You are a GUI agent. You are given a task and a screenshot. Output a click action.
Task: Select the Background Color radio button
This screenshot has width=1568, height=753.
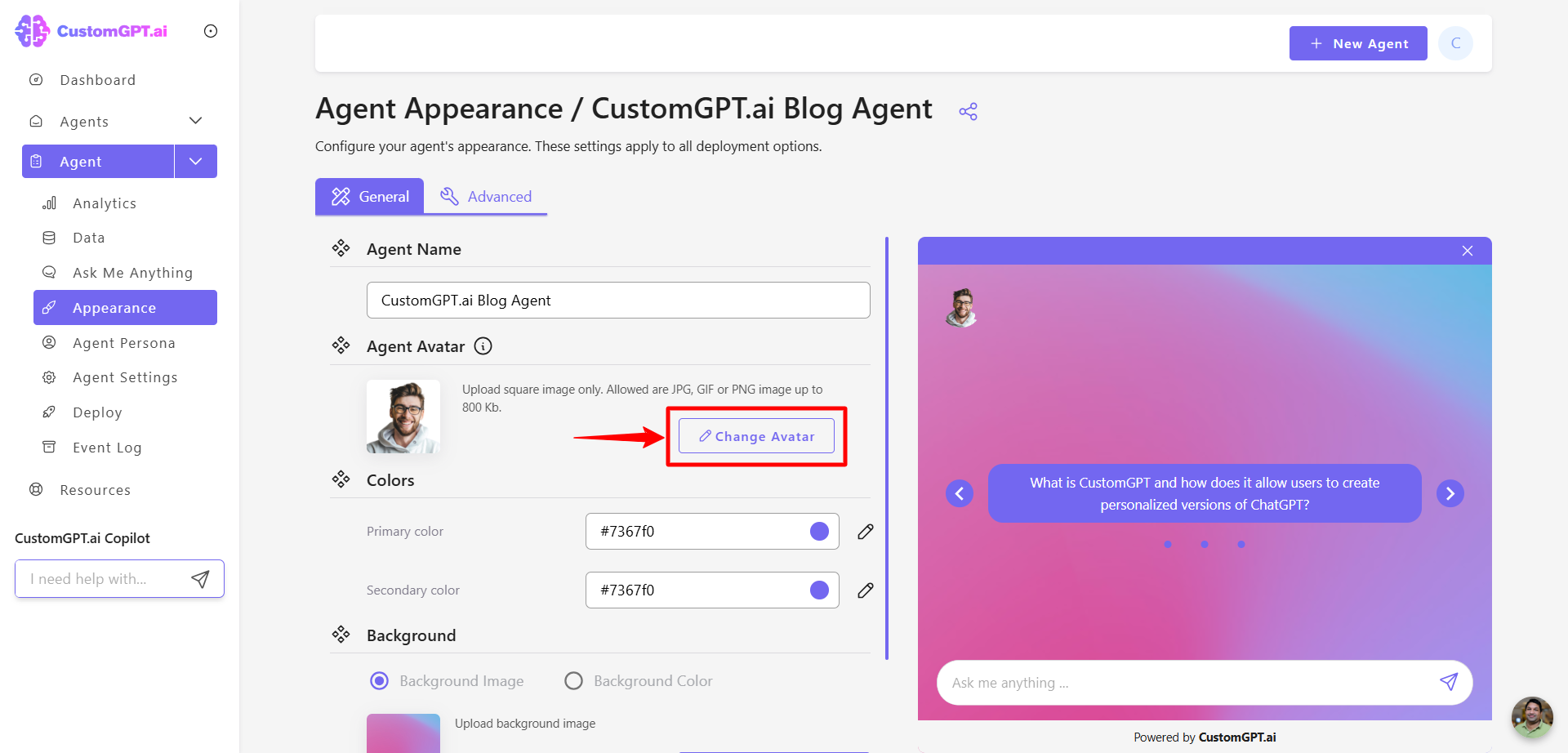pos(574,681)
